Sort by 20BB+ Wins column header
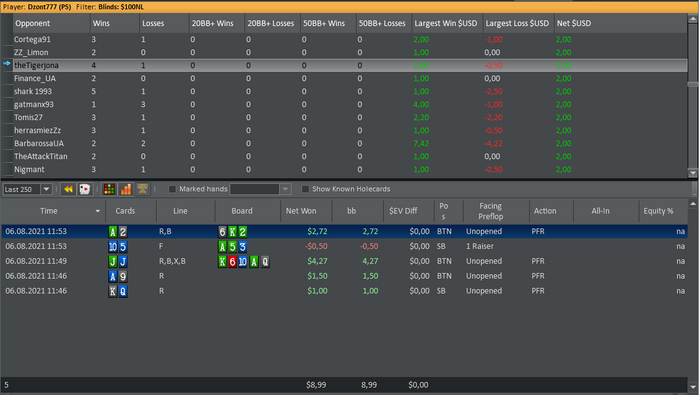 217,23
